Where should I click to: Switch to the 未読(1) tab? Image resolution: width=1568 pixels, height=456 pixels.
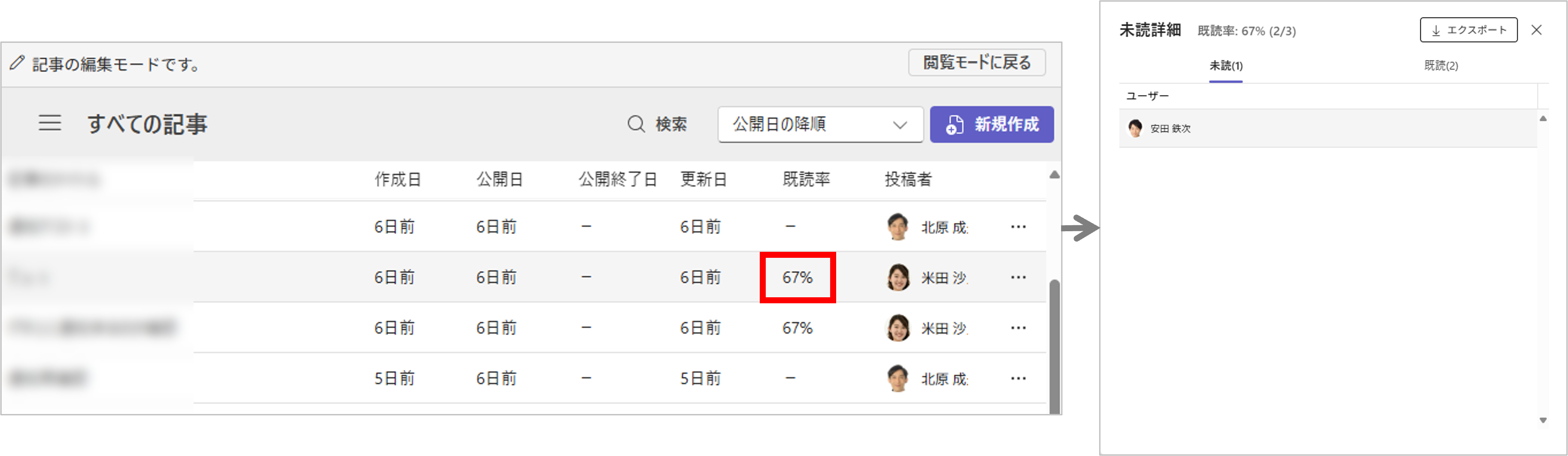point(1226,66)
